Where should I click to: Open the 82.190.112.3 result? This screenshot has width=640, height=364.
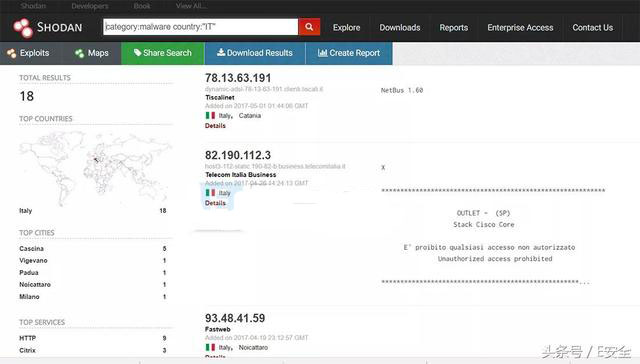pyautogui.click(x=238, y=155)
